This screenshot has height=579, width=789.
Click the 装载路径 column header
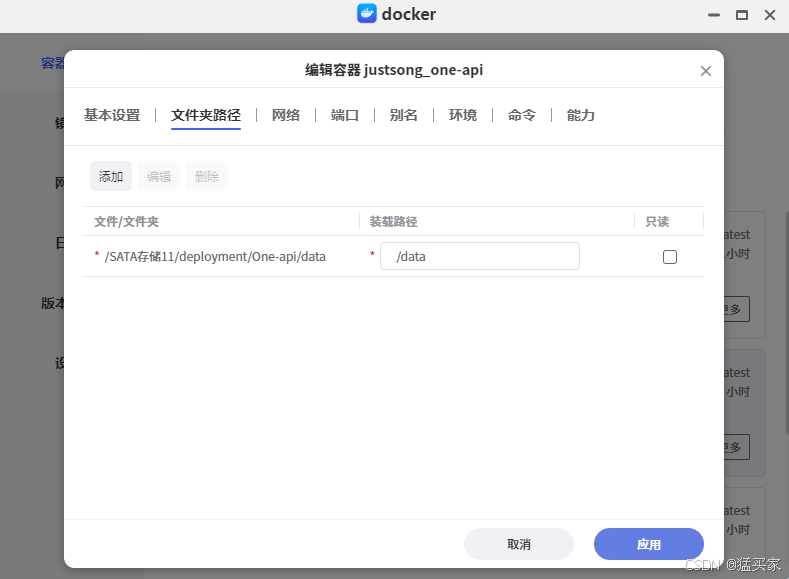pos(393,221)
